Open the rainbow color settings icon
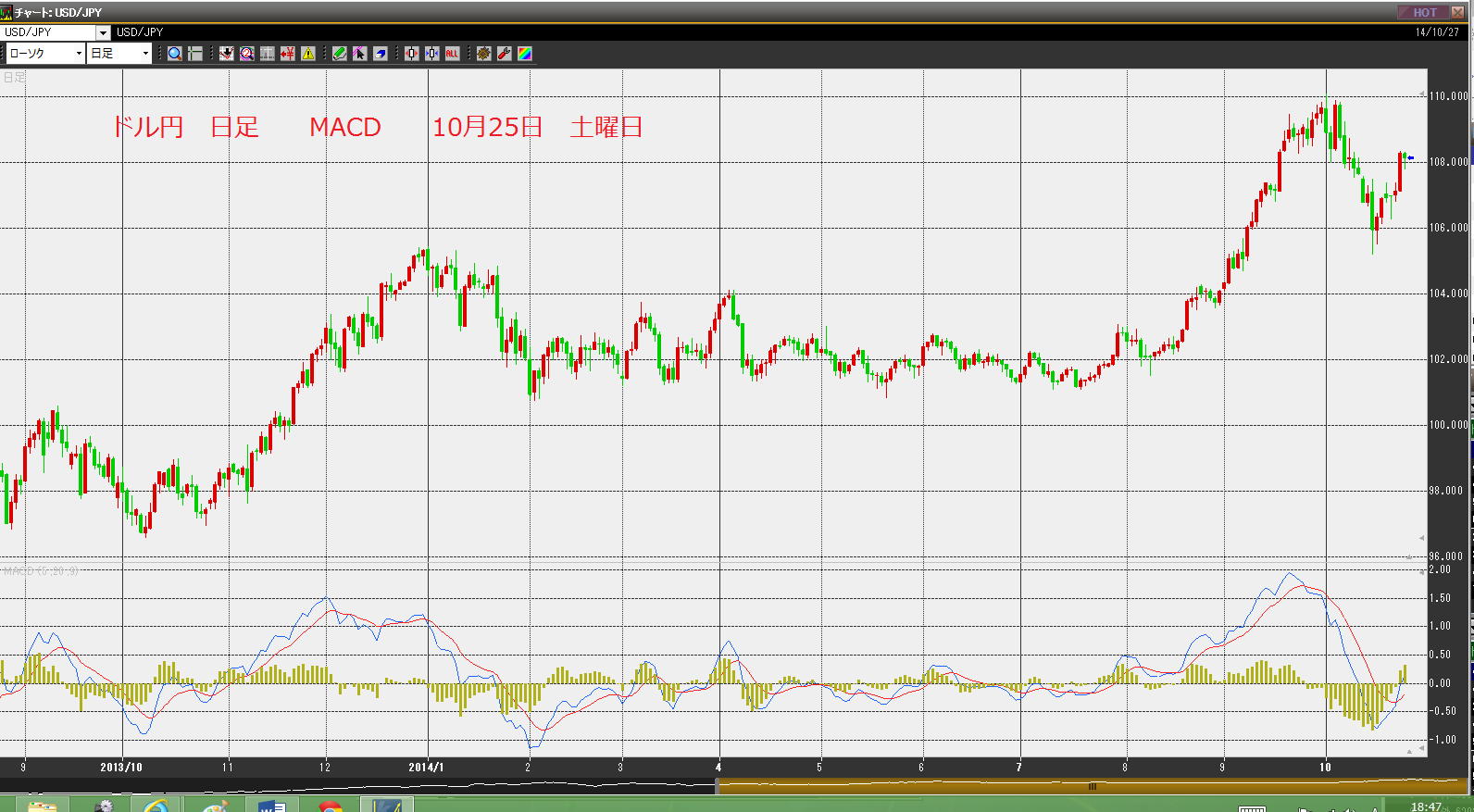Screen dimensions: 1474x812 [x=524, y=54]
